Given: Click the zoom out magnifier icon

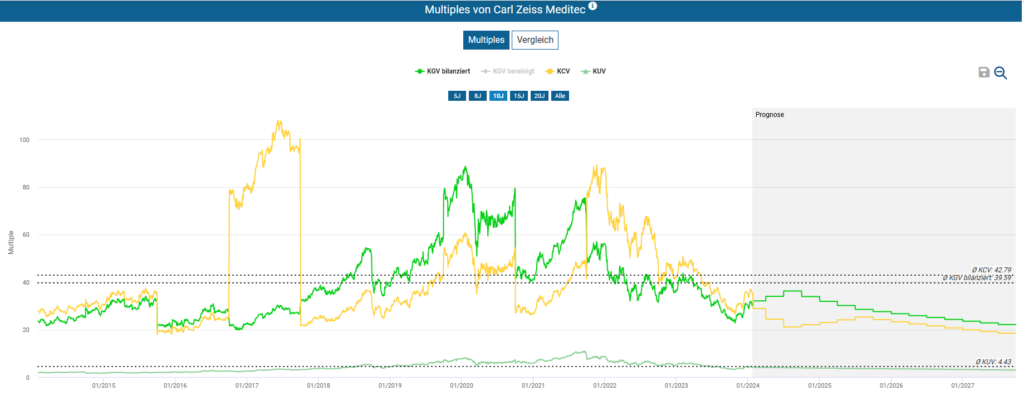Looking at the screenshot, I should [x=1000, y=73].
